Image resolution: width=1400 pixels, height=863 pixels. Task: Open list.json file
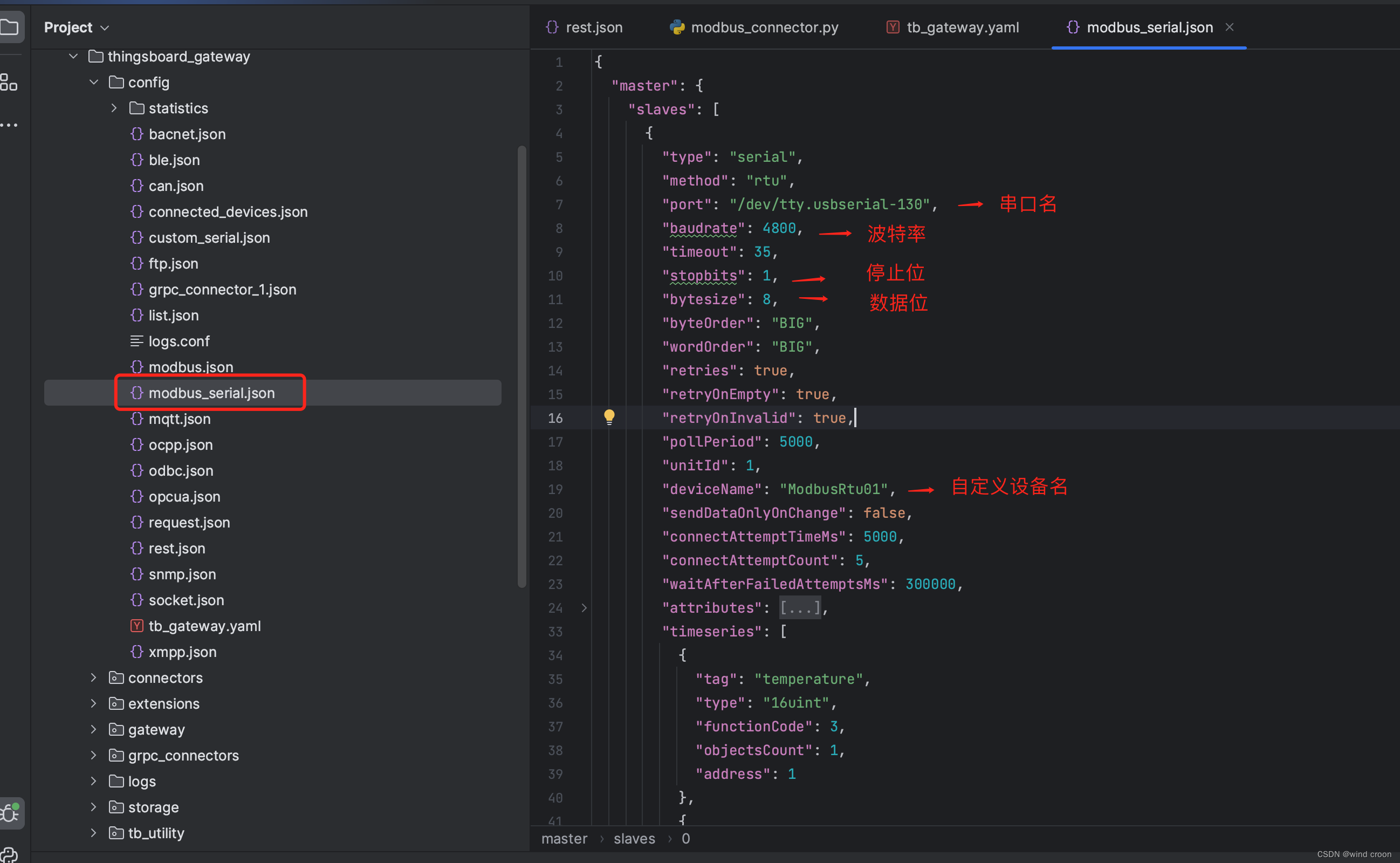[x=174, y=315]
